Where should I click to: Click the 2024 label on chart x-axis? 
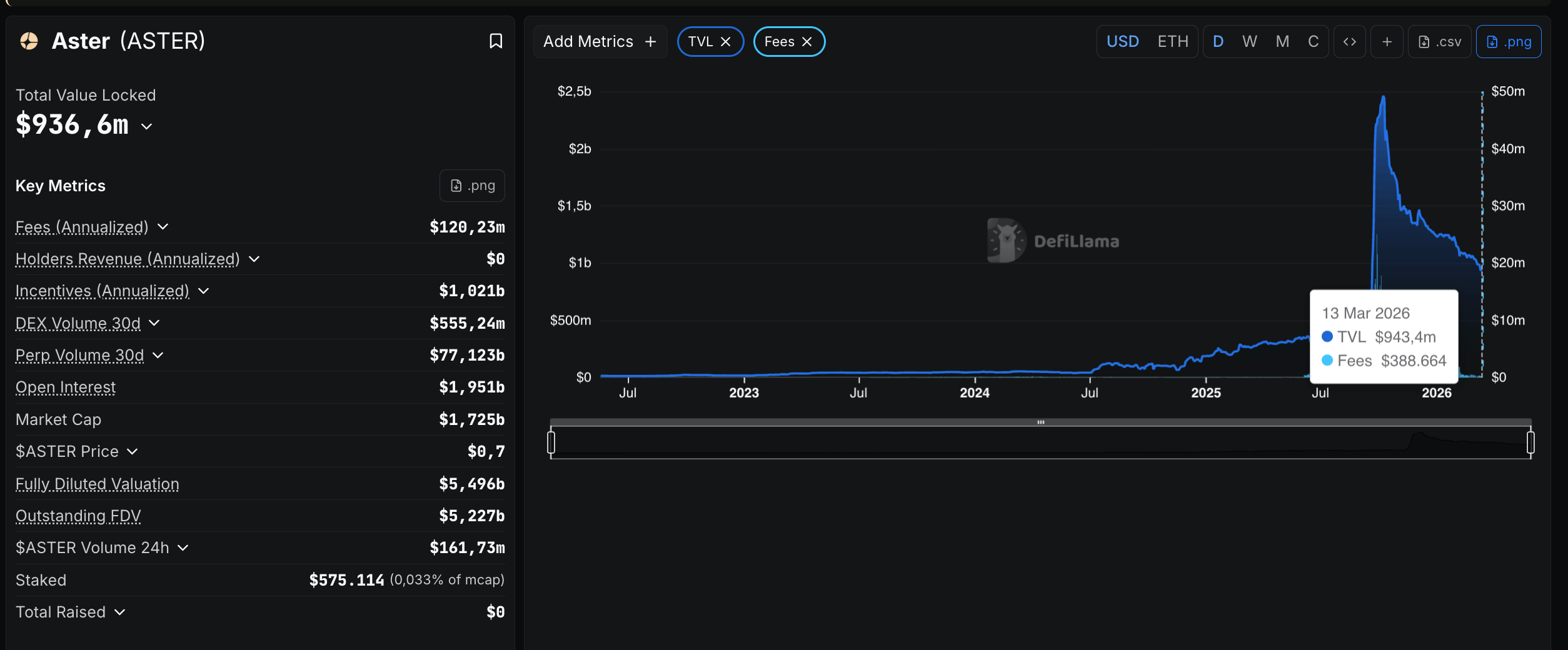pos(975,393)
